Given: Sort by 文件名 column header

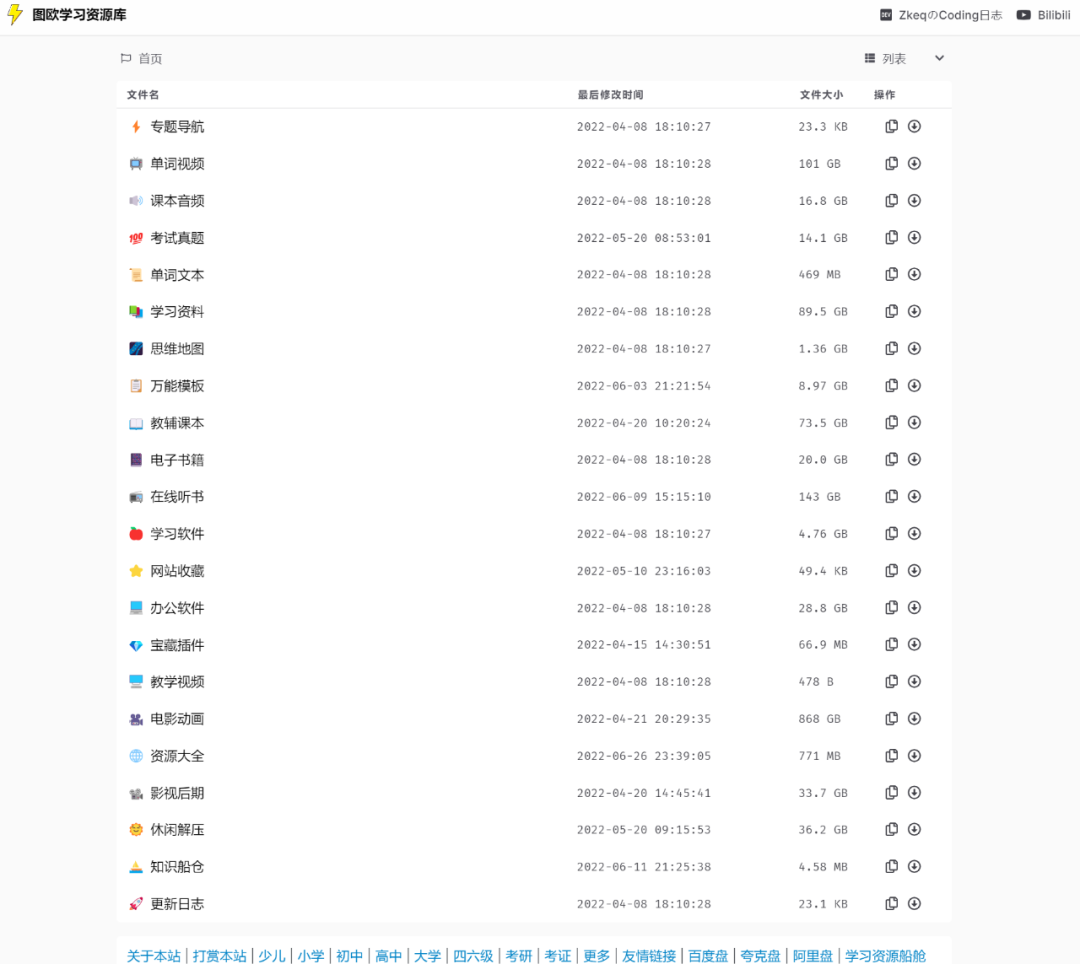Looking at the screenshot, I should (x=143, y=95).
